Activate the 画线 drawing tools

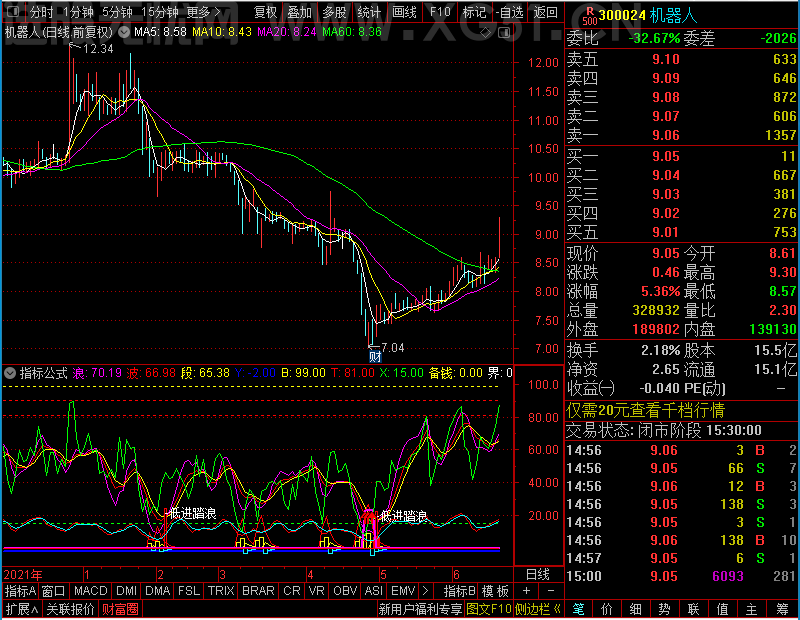[405, 12]
